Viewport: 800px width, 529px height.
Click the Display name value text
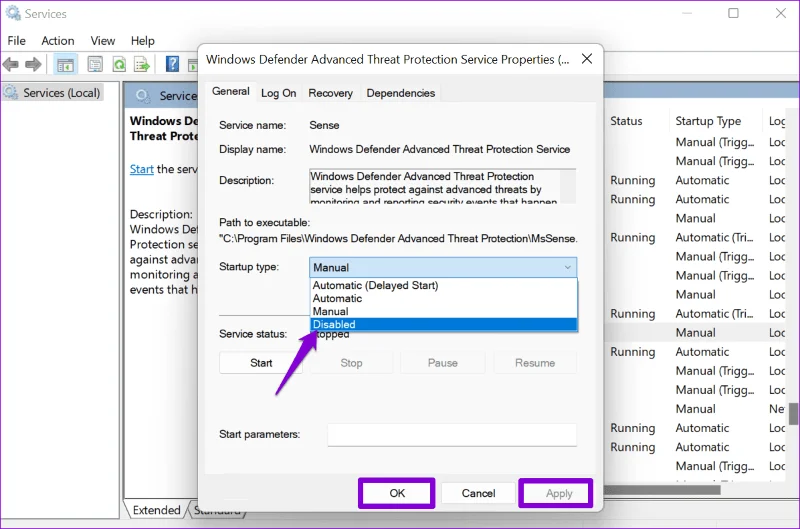point(439,149)
